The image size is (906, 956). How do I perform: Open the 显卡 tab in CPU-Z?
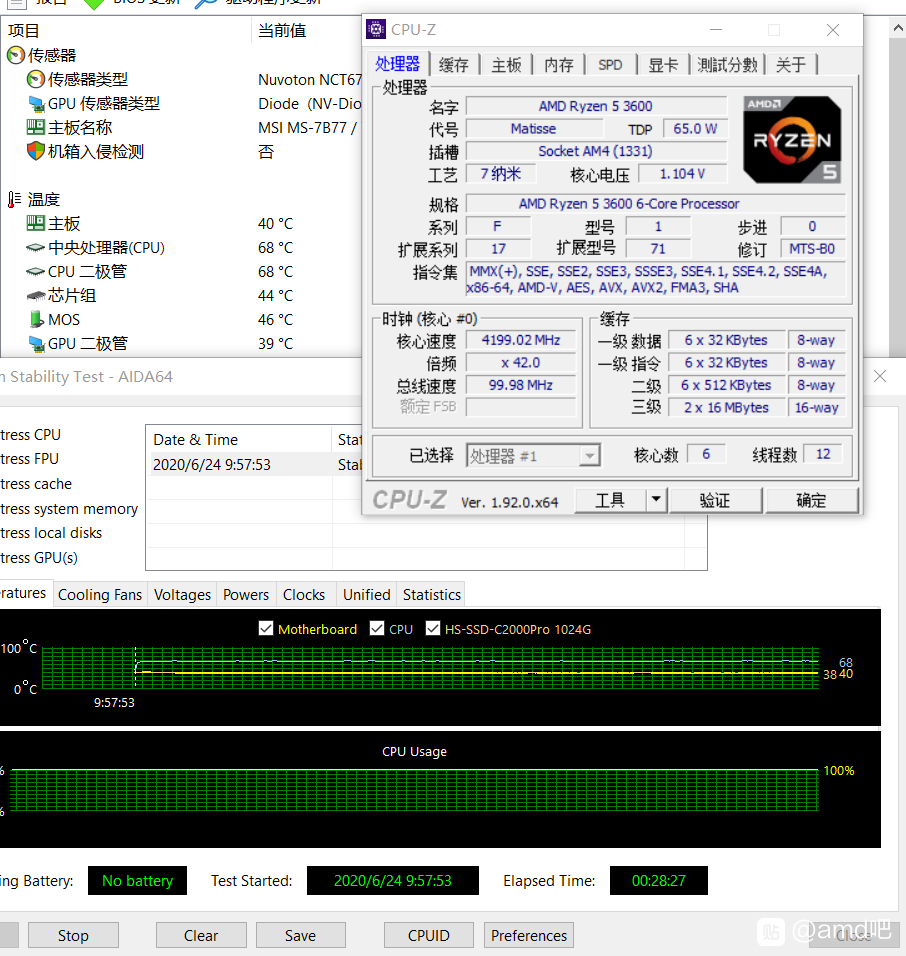click(663, 65)
